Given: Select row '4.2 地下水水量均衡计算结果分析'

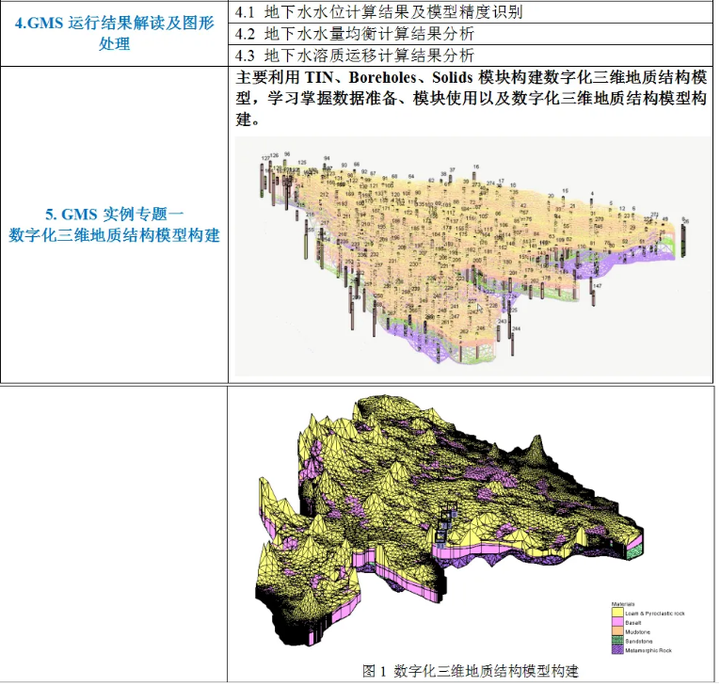Looking at the screenshot, I should click(470, 34).
